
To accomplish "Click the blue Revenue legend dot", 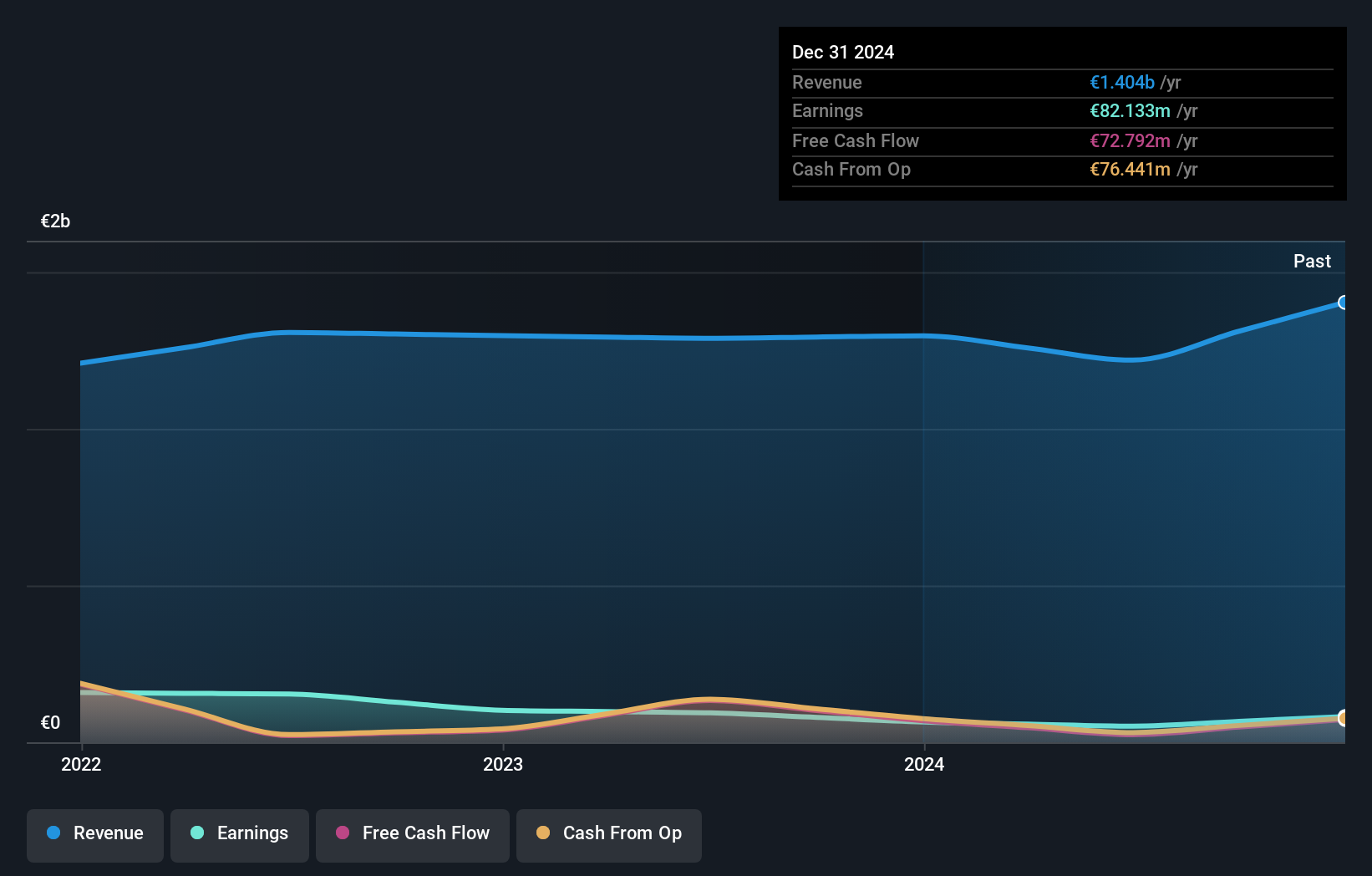I will 53,833.
